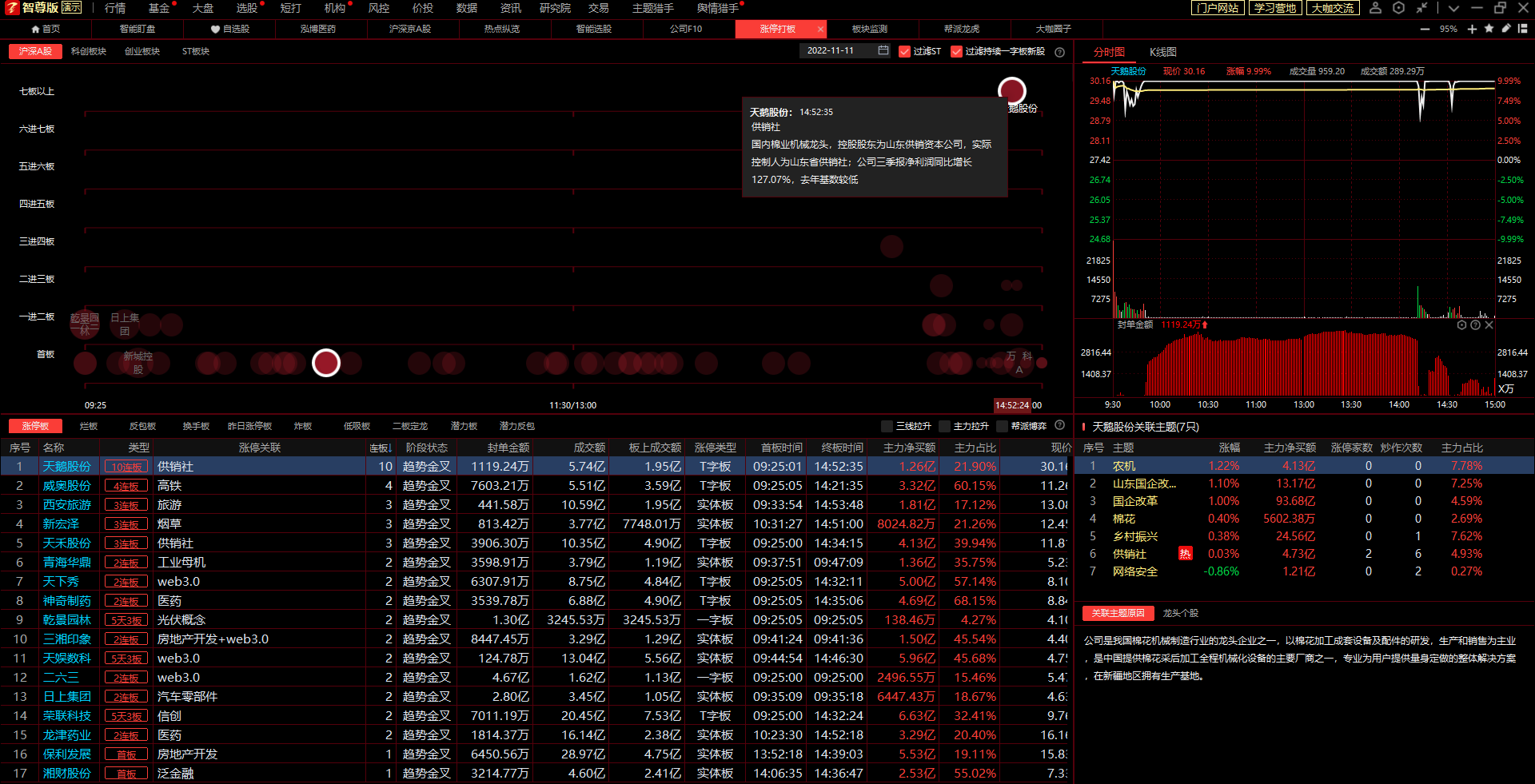Click the home icon on 首页 tab
This screenshot has height=784, width=1535.
point(35,29)
